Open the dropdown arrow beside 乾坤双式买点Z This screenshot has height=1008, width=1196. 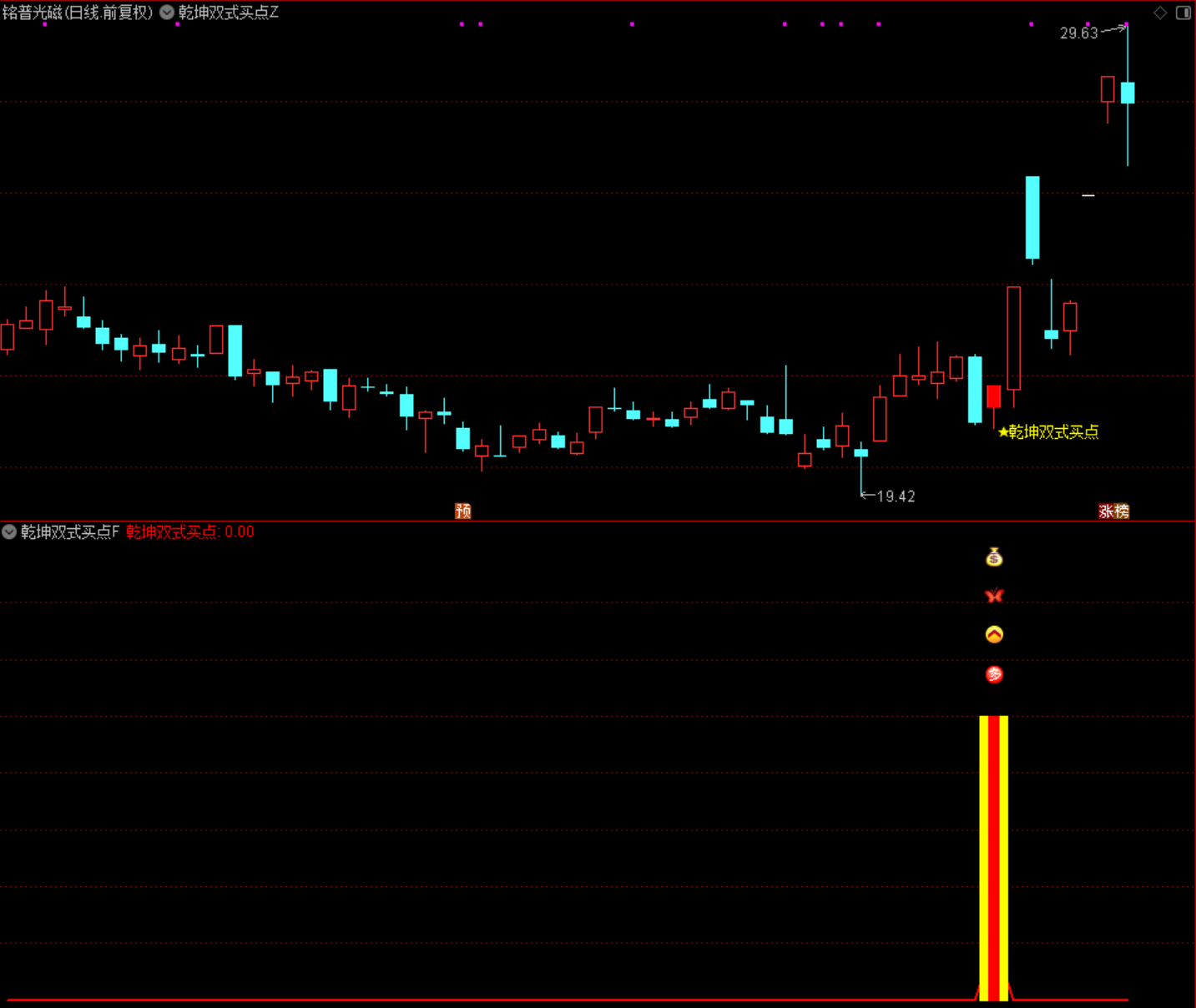click(x=167, y=13)
